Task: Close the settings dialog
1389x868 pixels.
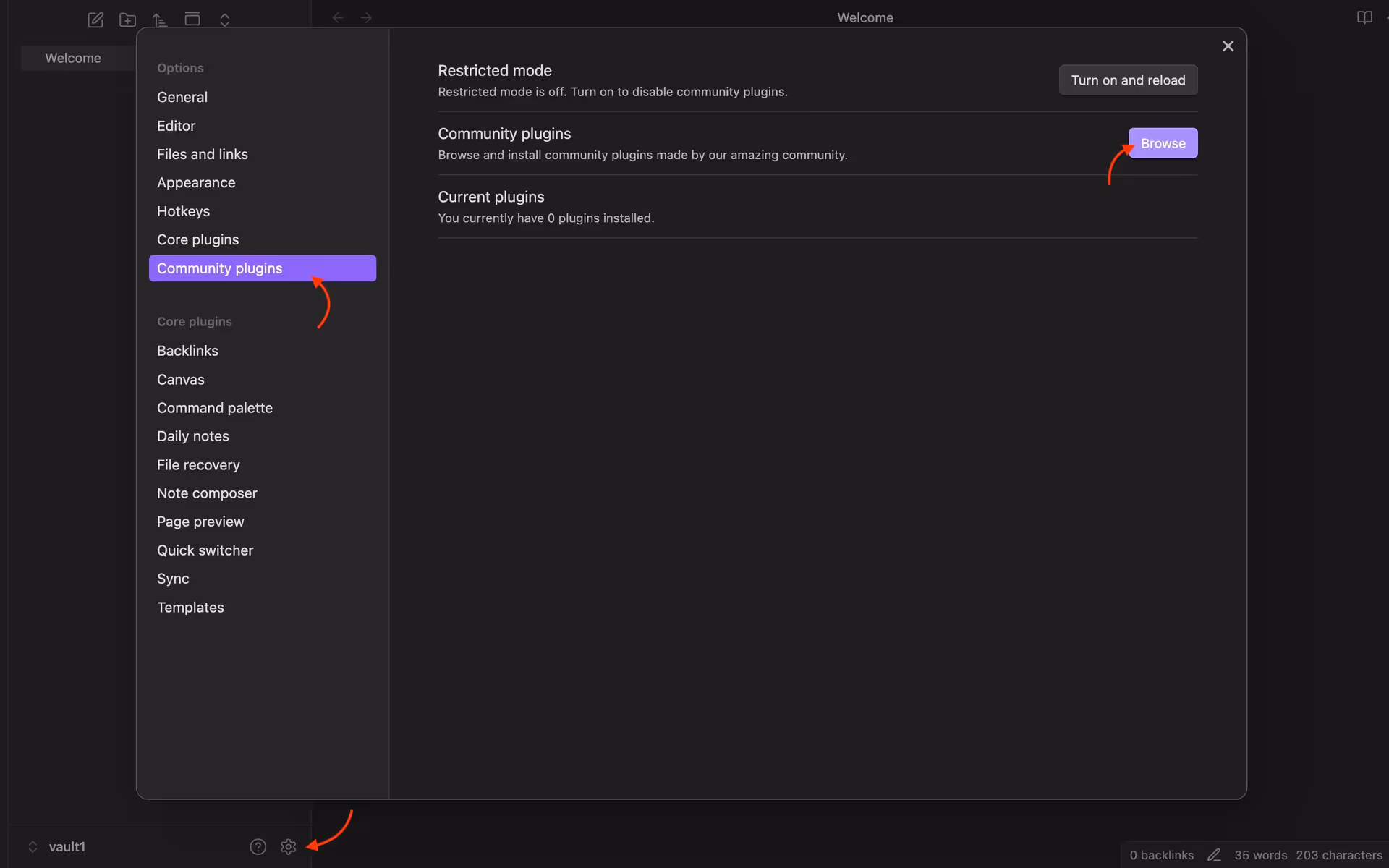Action: [1228, 46]
